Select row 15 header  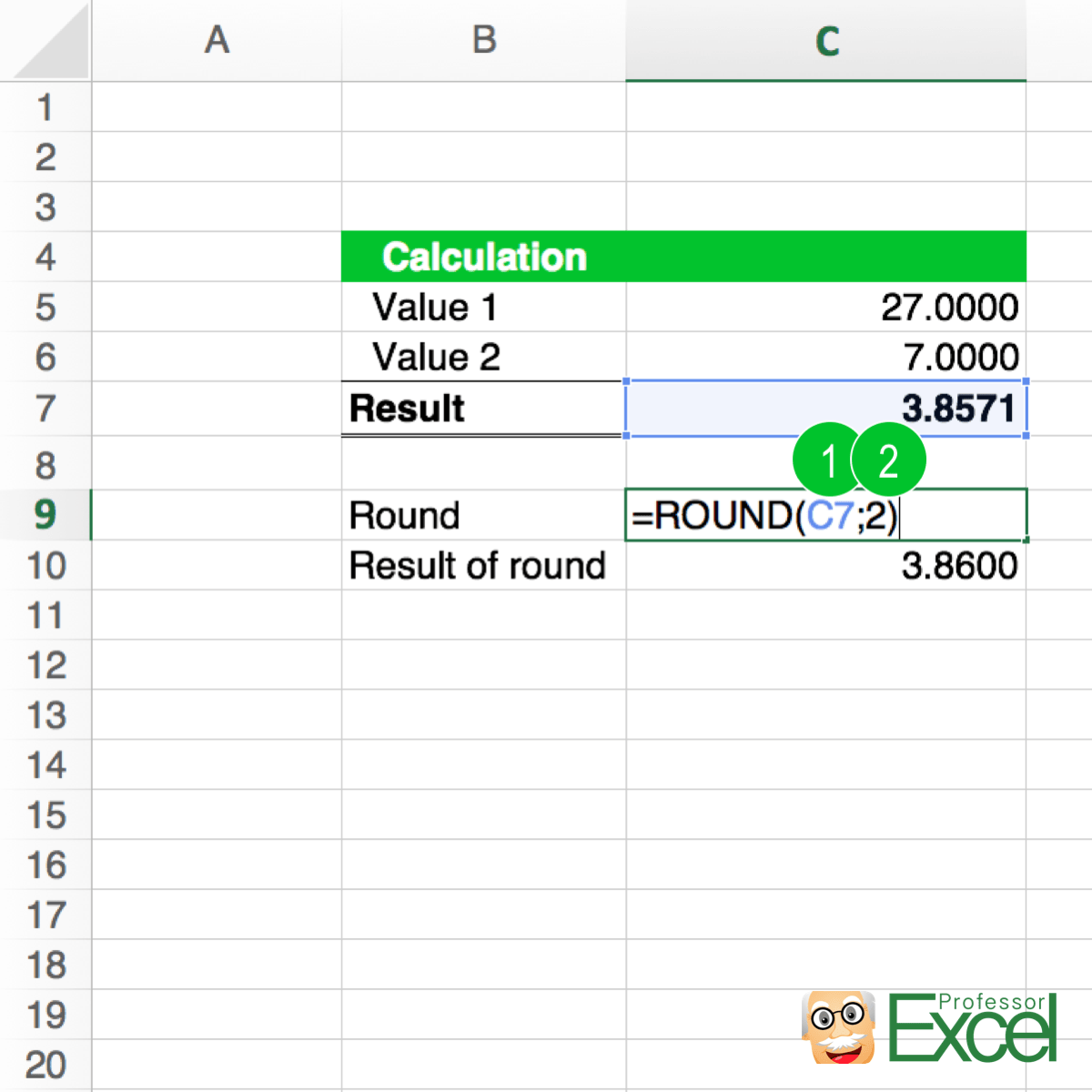pyautogui.click(x=45, y=814)
